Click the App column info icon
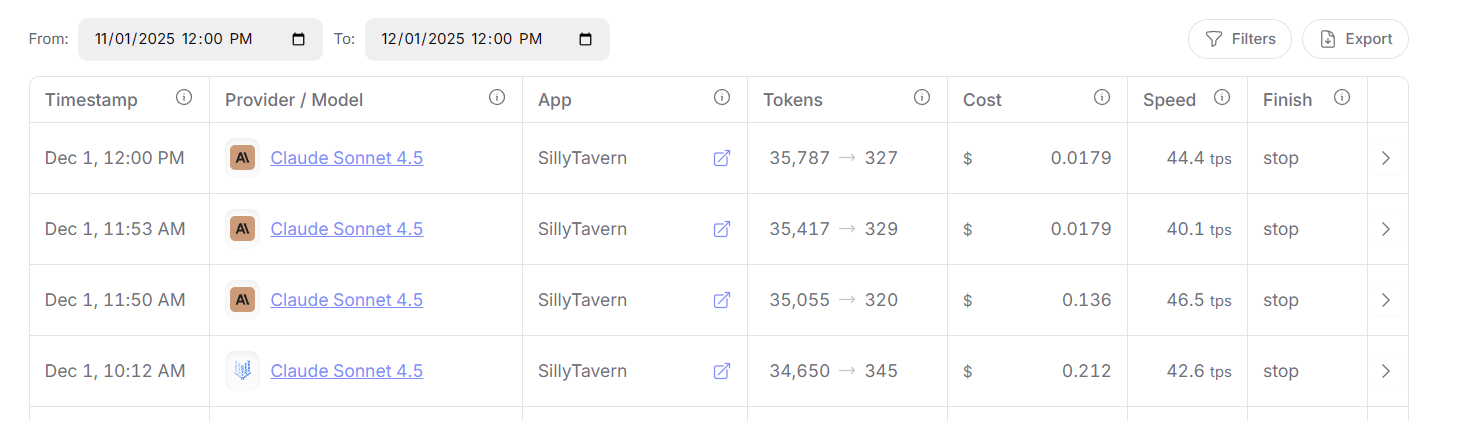The image size is (1462, 421). click(x=722, y=98)
